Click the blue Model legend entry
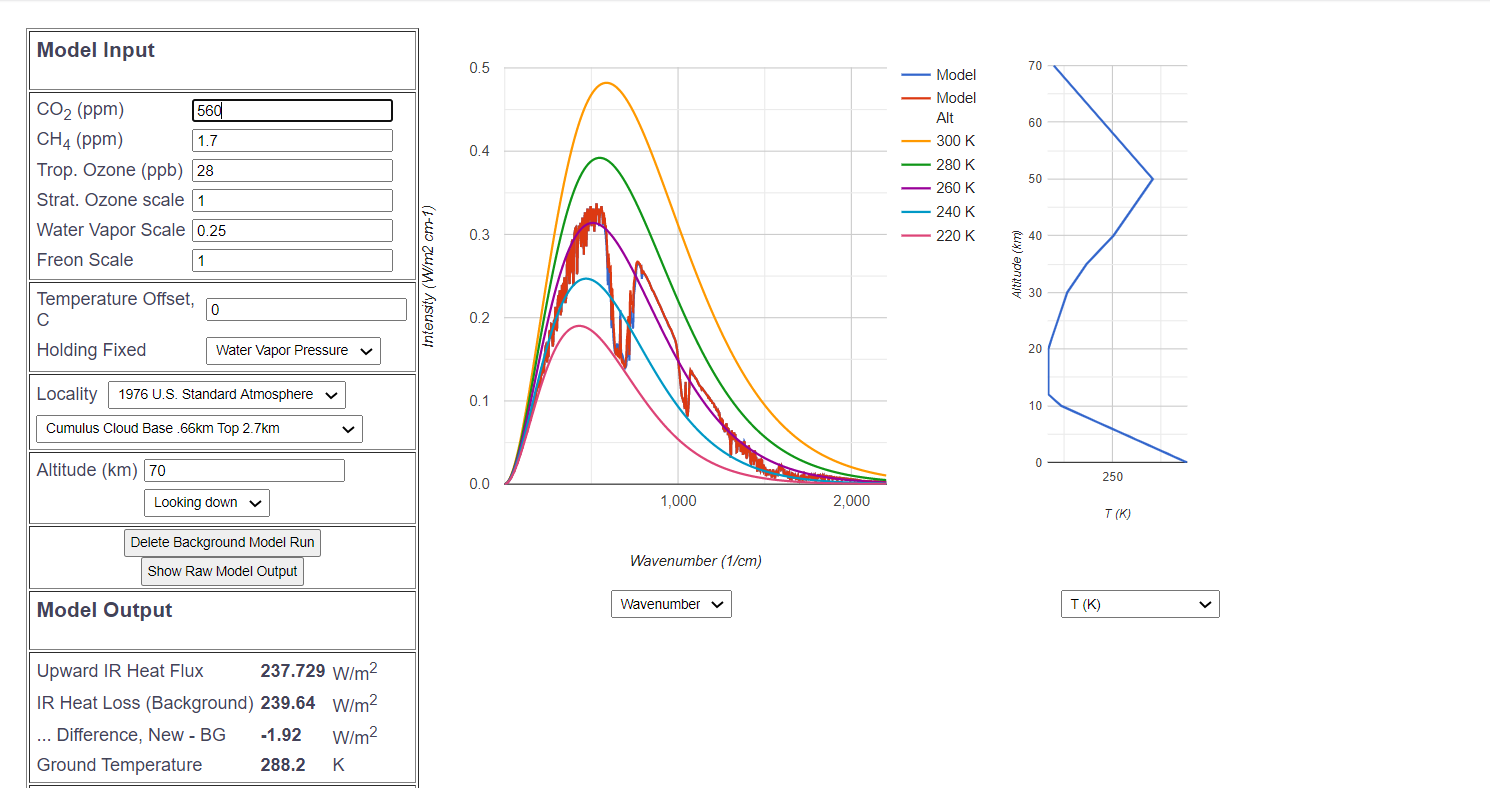 (955, 75)
